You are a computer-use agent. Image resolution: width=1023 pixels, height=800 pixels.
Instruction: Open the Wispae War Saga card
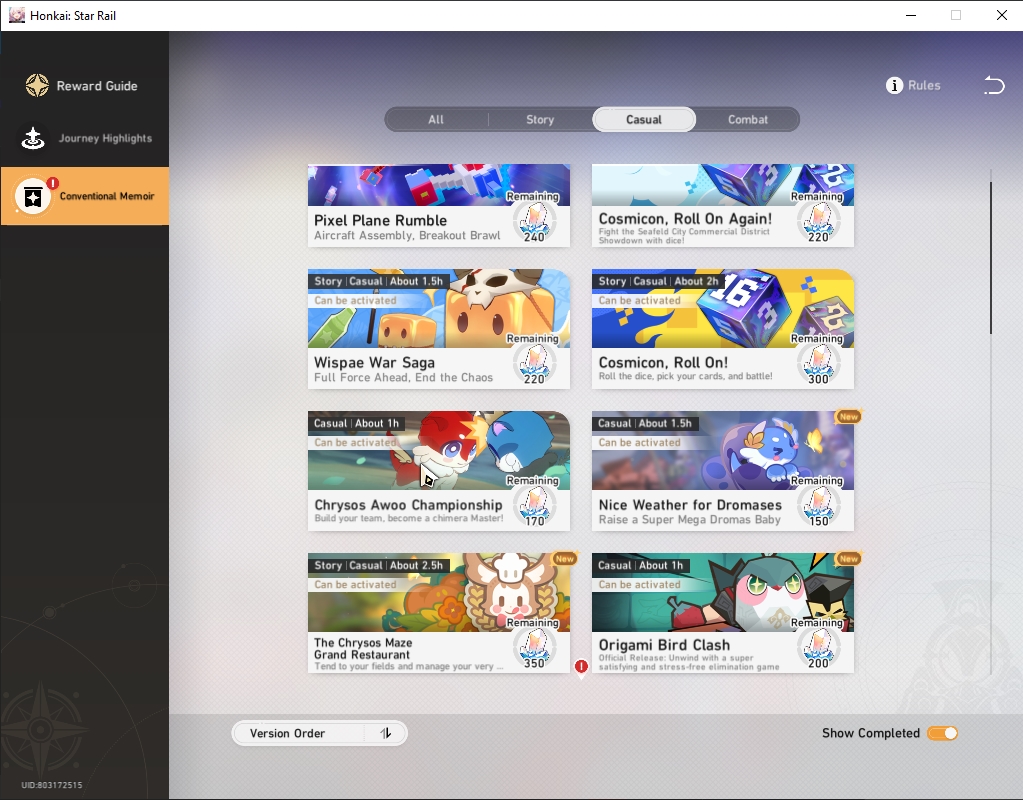click(x=439, y=329)
